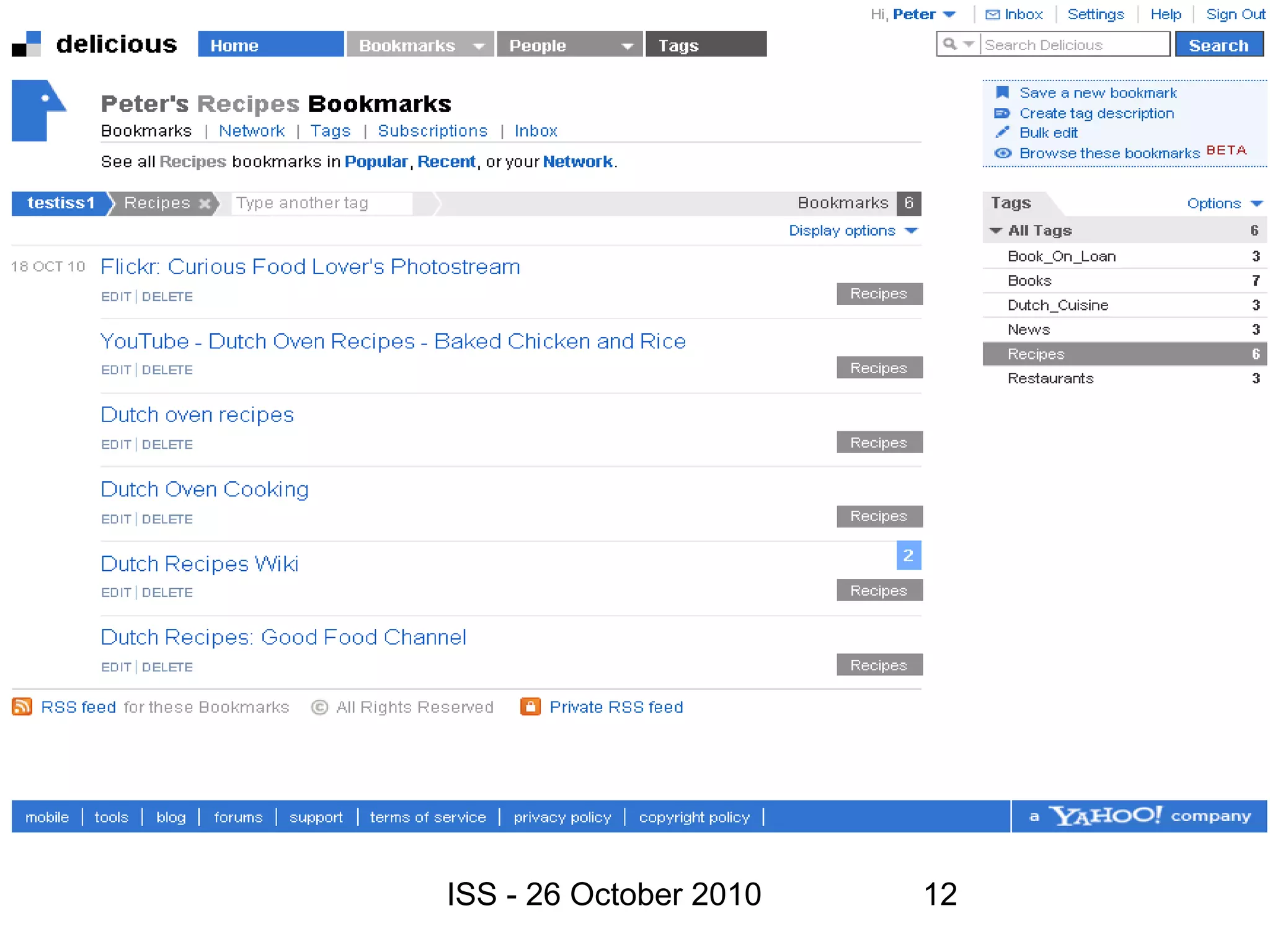Open tools footer link
The height and width of the screenshot is (952, 1270).
tap(112, 817)
